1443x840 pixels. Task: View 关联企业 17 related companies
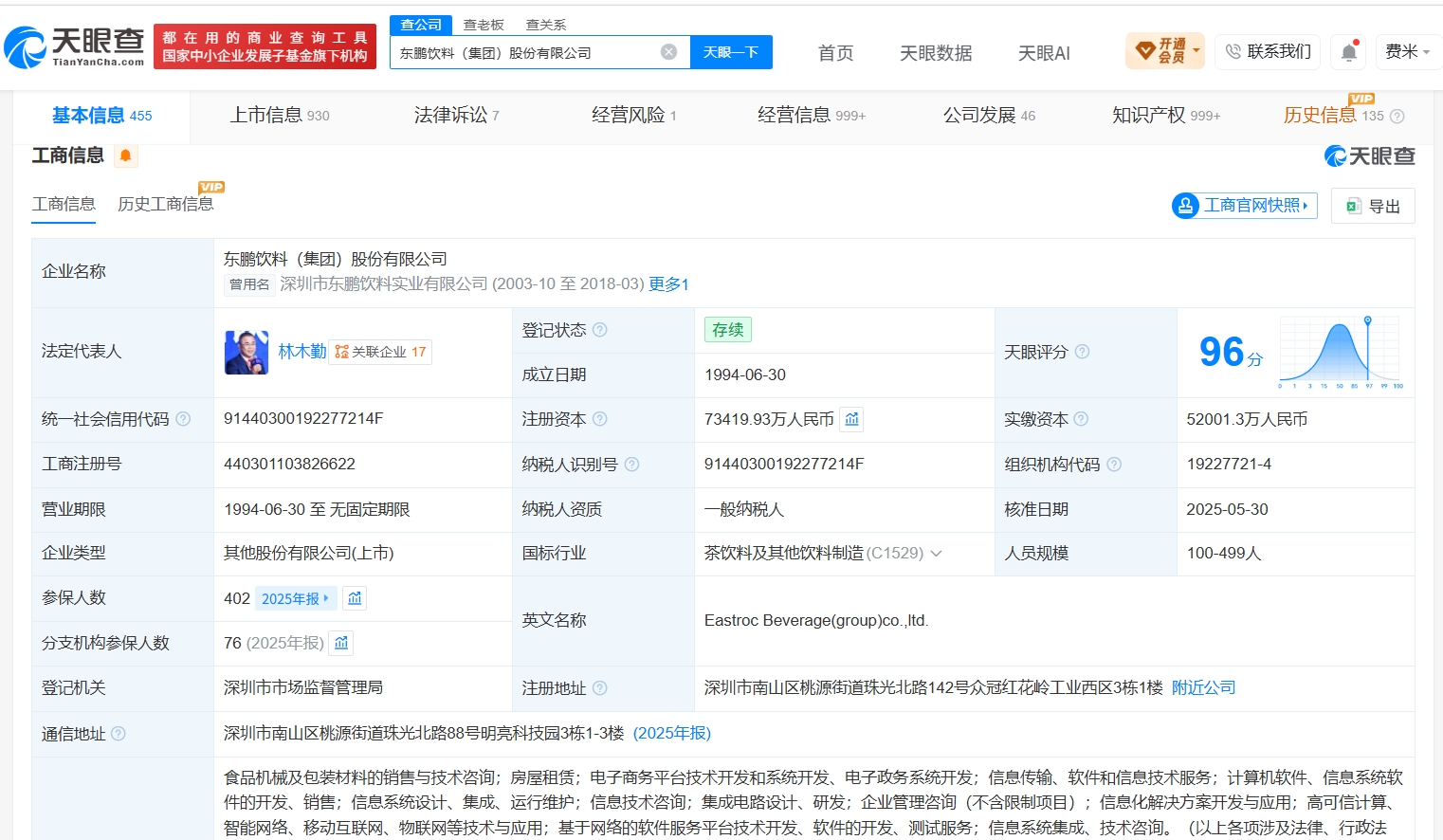(380, 352)
